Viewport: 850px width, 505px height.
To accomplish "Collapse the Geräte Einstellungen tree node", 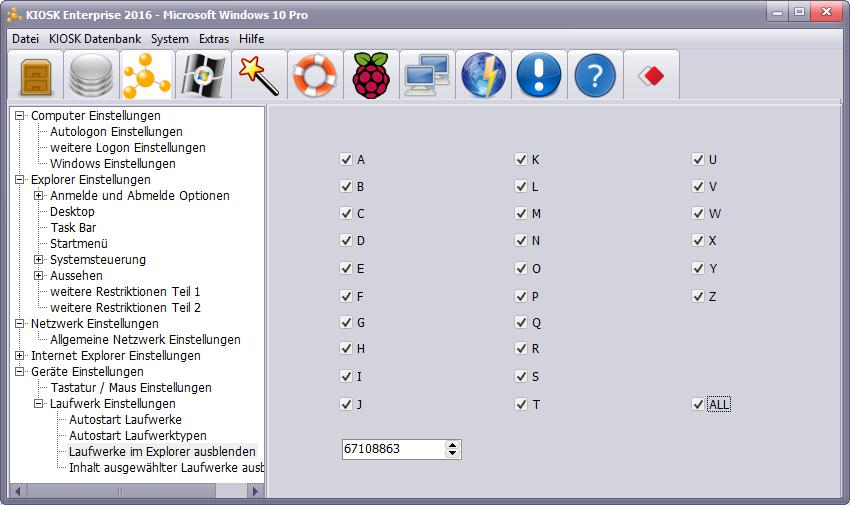I will [x=20, y=372].
